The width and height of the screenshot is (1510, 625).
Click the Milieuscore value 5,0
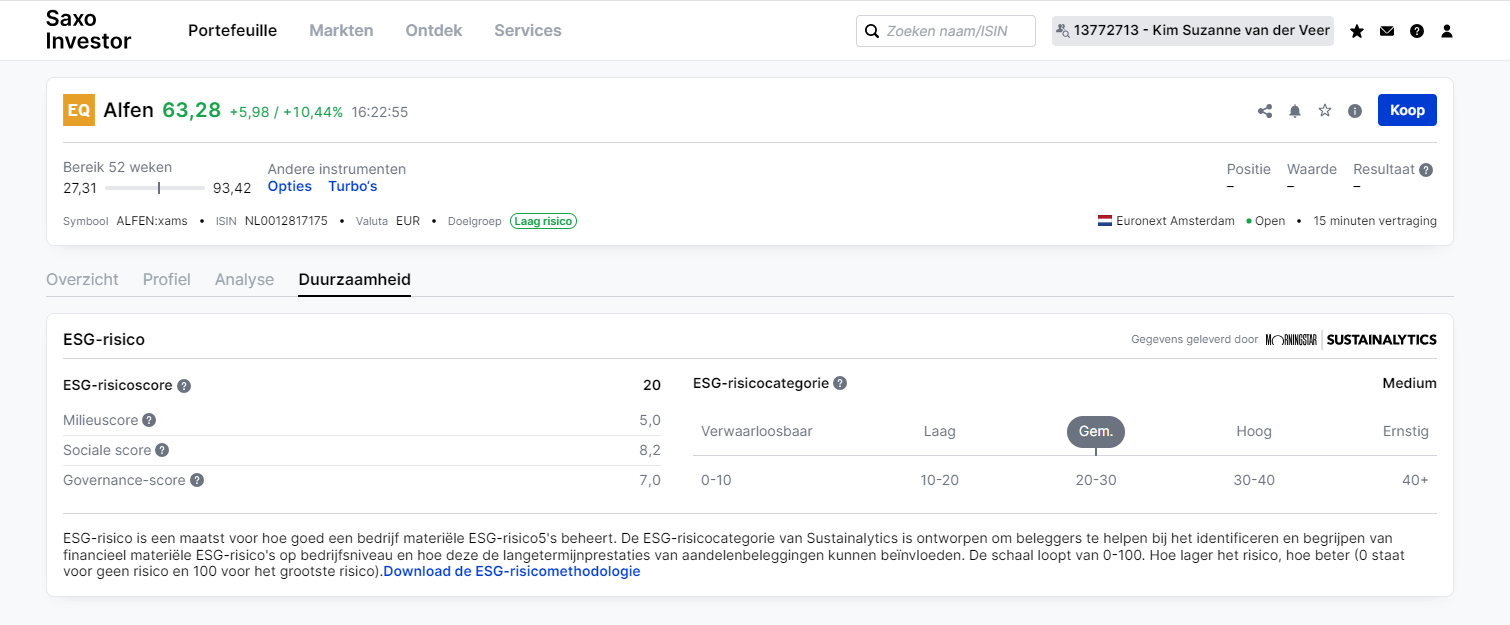coord(650,420)
